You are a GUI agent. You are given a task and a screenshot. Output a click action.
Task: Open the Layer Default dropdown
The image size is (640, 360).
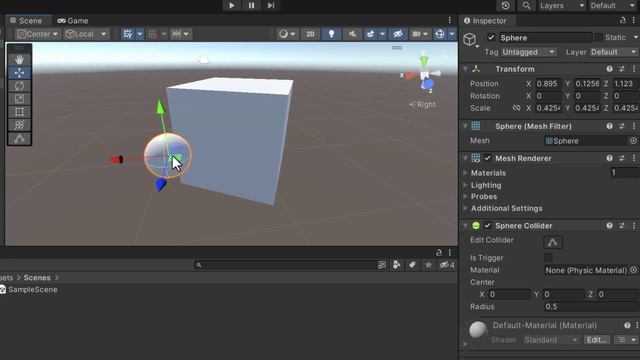pyautogui.click(x=613, y=52)
